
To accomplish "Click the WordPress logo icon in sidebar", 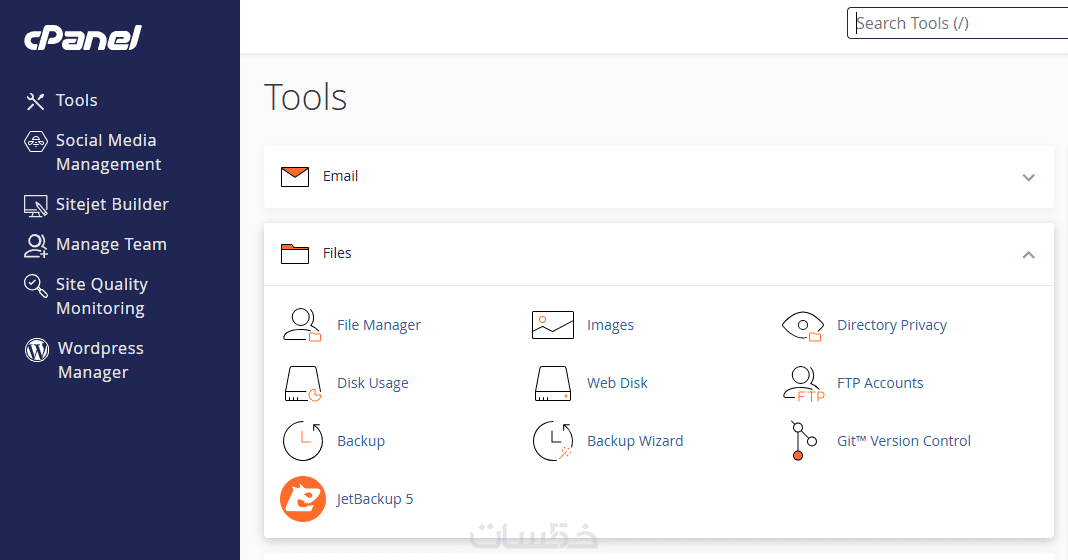I will [37, 349].
